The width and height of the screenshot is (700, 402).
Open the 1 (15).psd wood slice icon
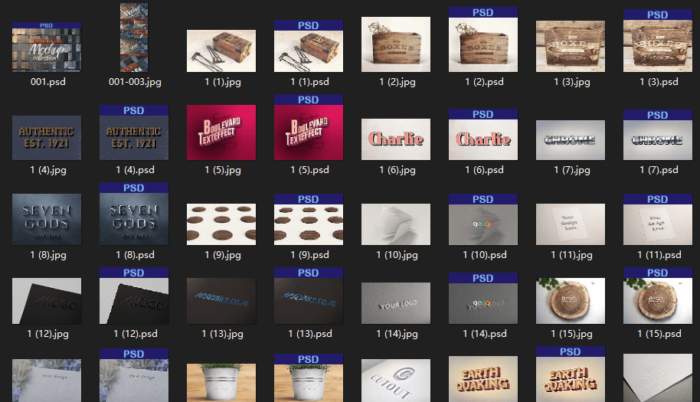click(657, 295)
